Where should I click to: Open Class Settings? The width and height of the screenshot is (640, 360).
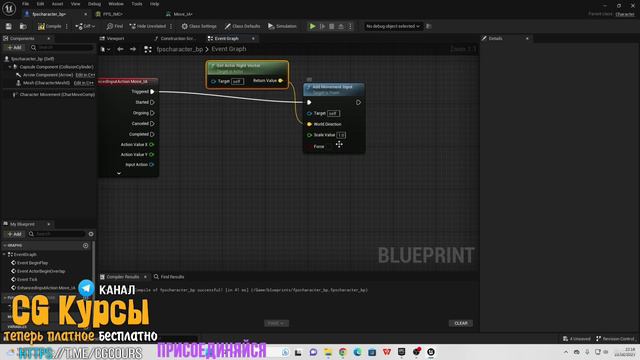(x=199, y=26)
